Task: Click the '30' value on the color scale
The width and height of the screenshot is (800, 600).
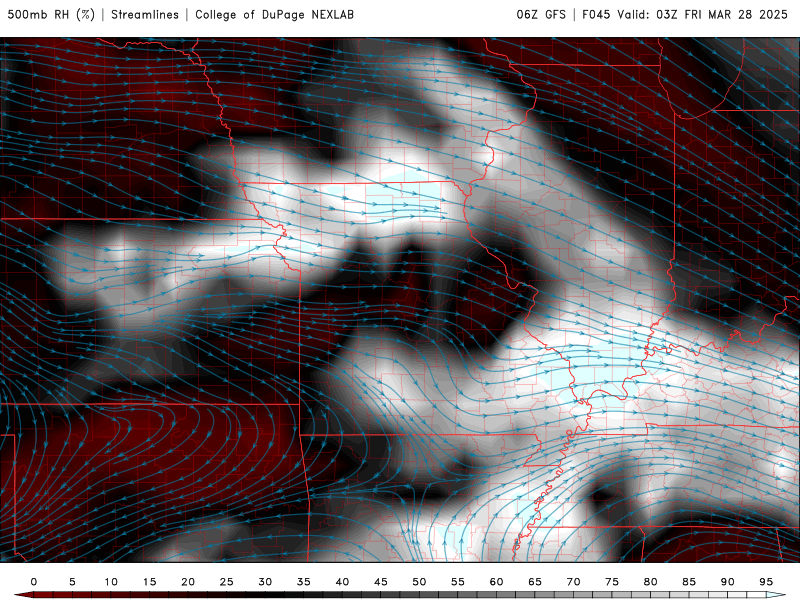Action: coord(265,582)
